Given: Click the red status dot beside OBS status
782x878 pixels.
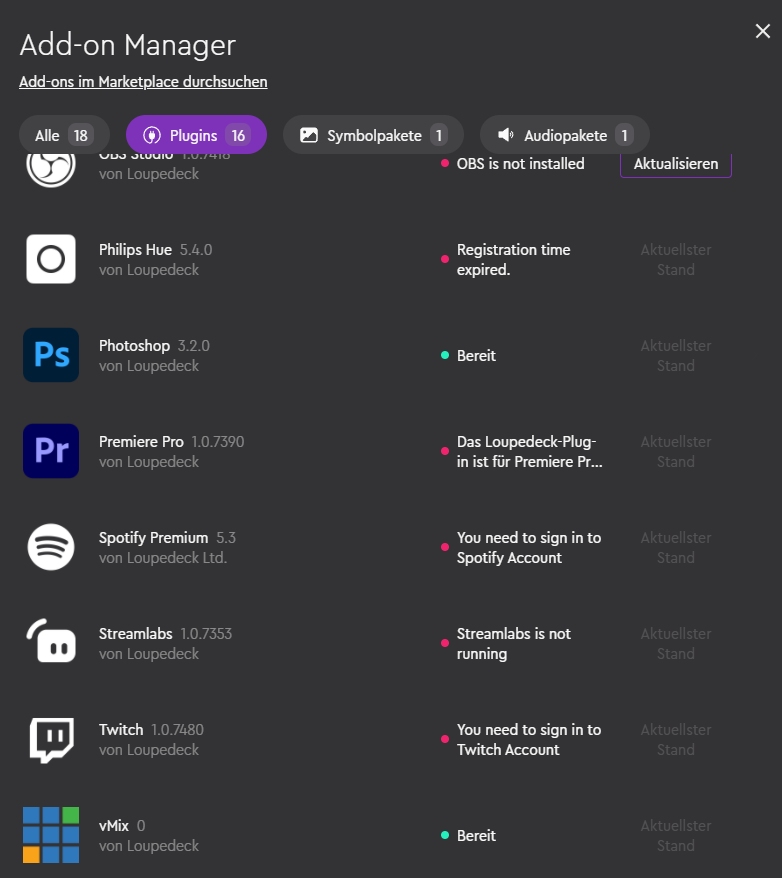Looking at the screenshot, I should pos(445,164).
